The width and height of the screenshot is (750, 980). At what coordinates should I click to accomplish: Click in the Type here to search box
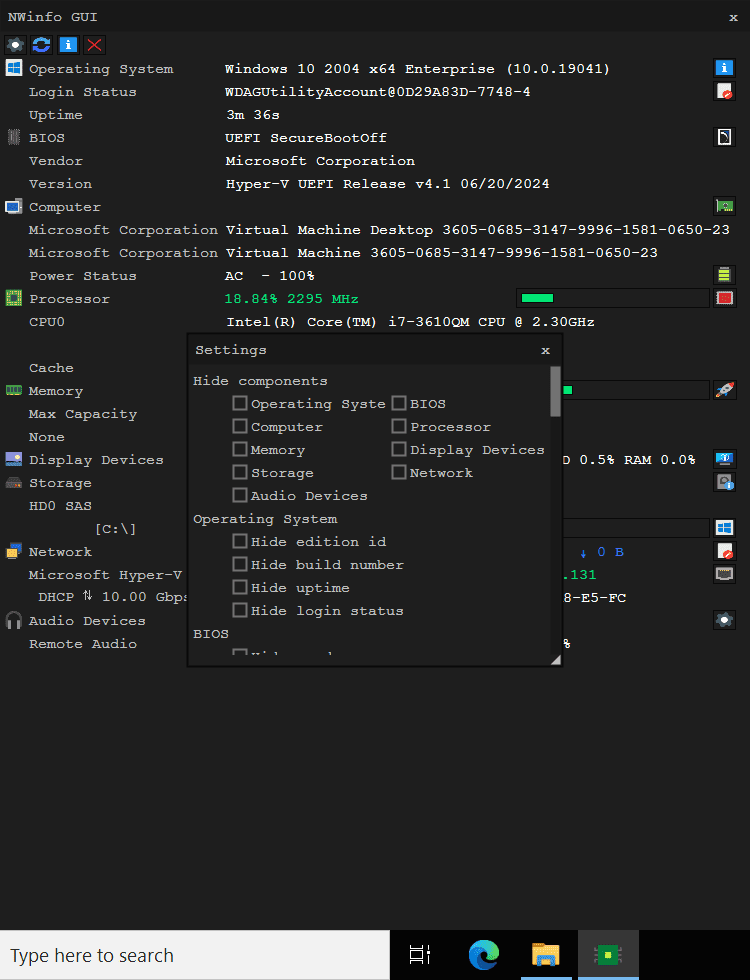(195, 955)
